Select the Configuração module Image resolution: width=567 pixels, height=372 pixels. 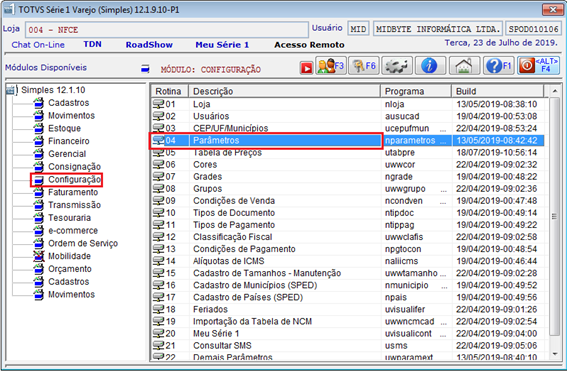[74, 180]
